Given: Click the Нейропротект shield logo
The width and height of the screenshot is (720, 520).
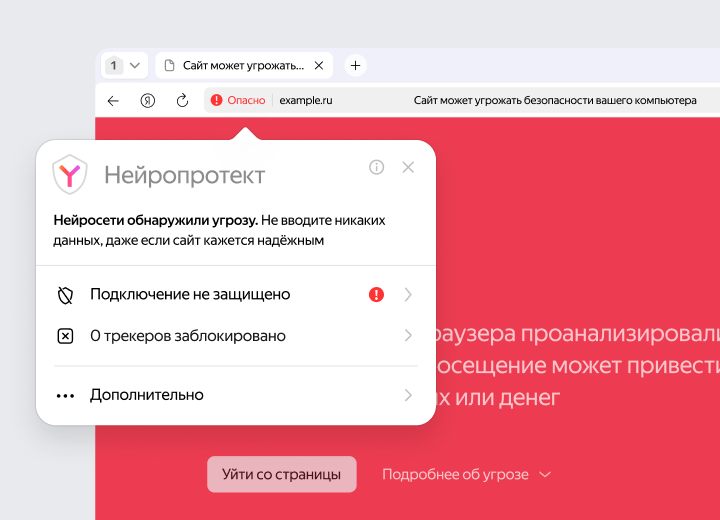Looking at the screenshot, I should click(70, 175).
